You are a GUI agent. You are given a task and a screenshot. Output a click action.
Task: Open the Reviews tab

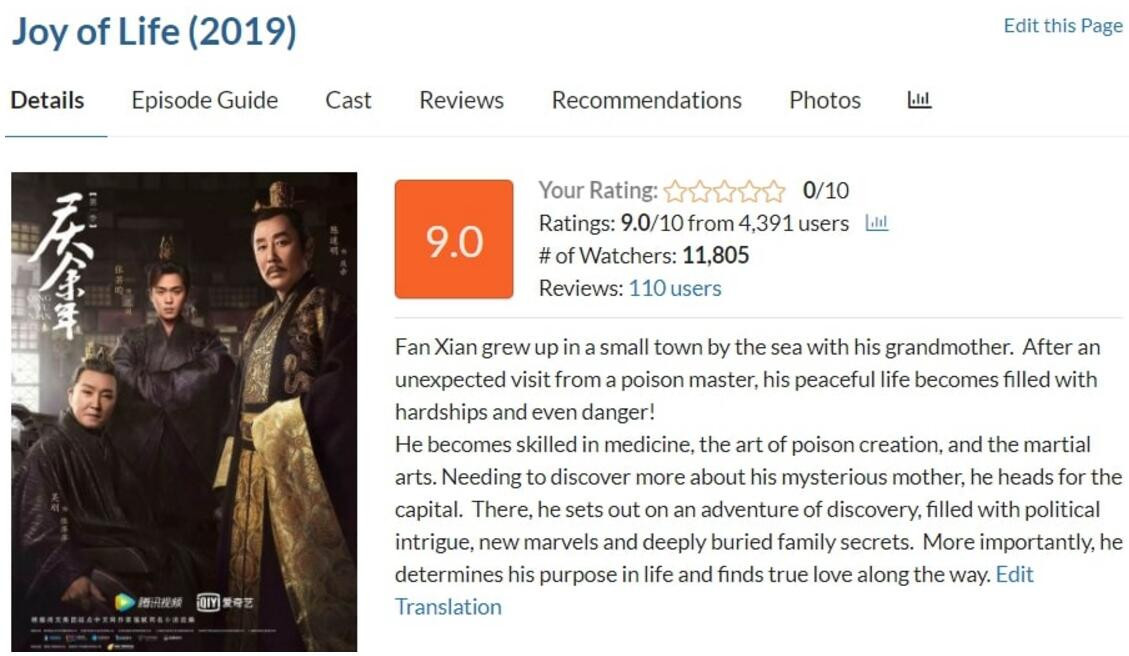point(461,100)
